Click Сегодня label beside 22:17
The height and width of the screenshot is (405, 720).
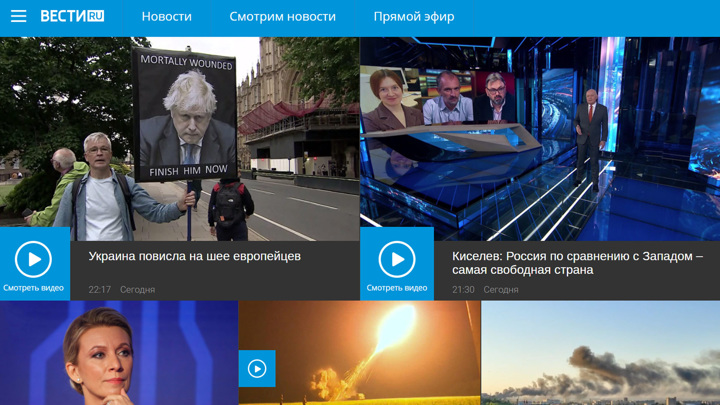pos(137,290)
